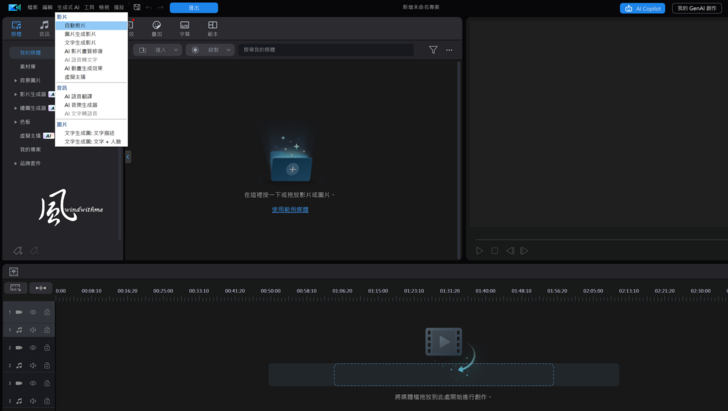Viewport: 728px width, 411px height.
Task: Open the 錄製 record dropdown
Action: tap(214, 50)
